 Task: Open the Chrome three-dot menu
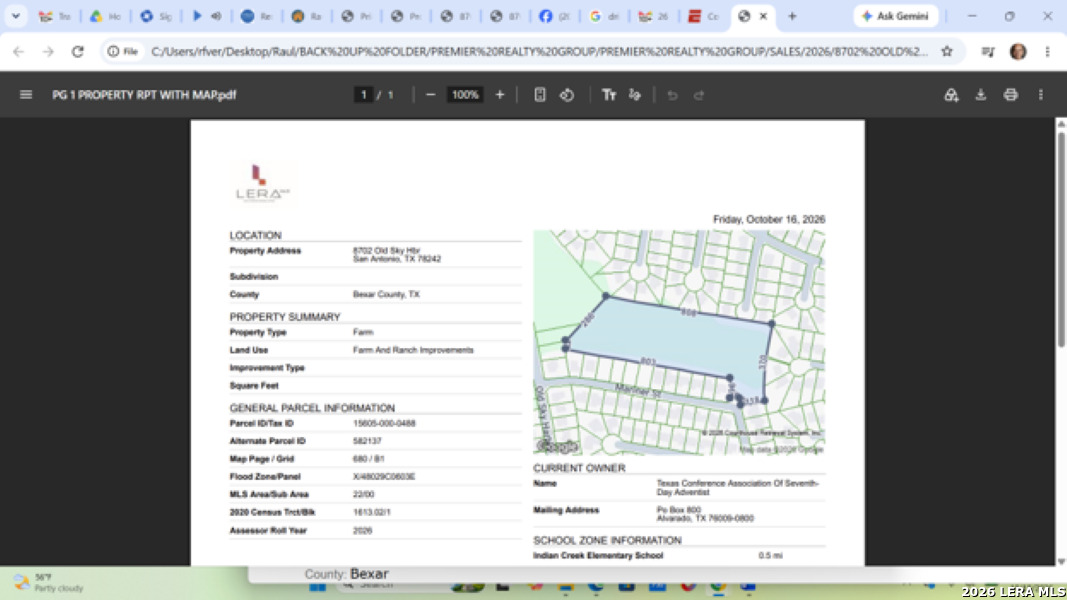click(1047, 51)
